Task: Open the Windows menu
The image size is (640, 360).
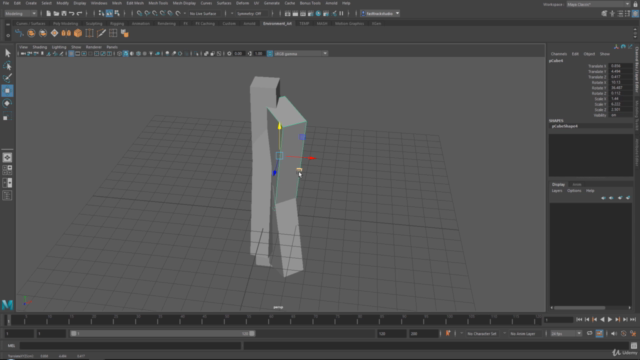Action: (x=99, y=3)
